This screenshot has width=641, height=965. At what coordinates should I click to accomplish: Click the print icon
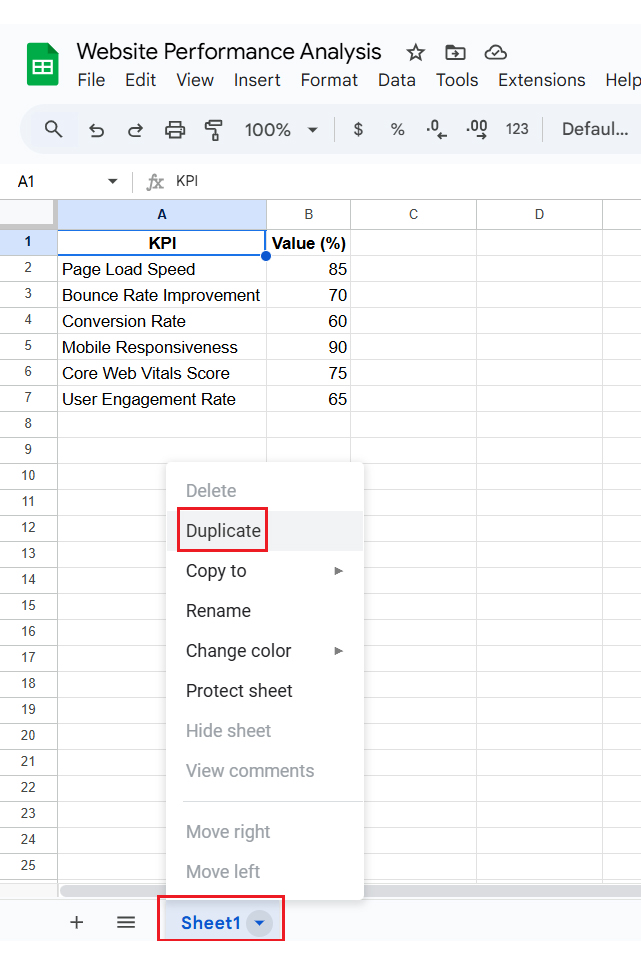point(175,130)
